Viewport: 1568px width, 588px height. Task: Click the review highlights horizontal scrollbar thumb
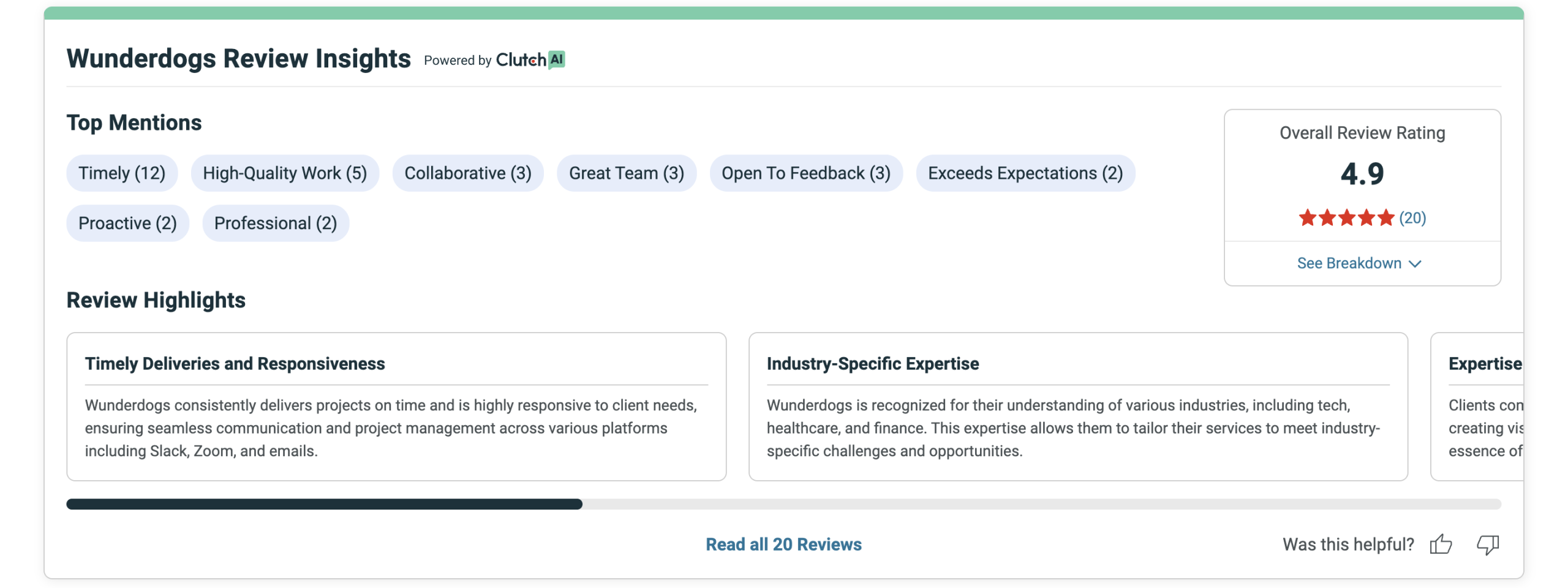[x=324, y=504]
